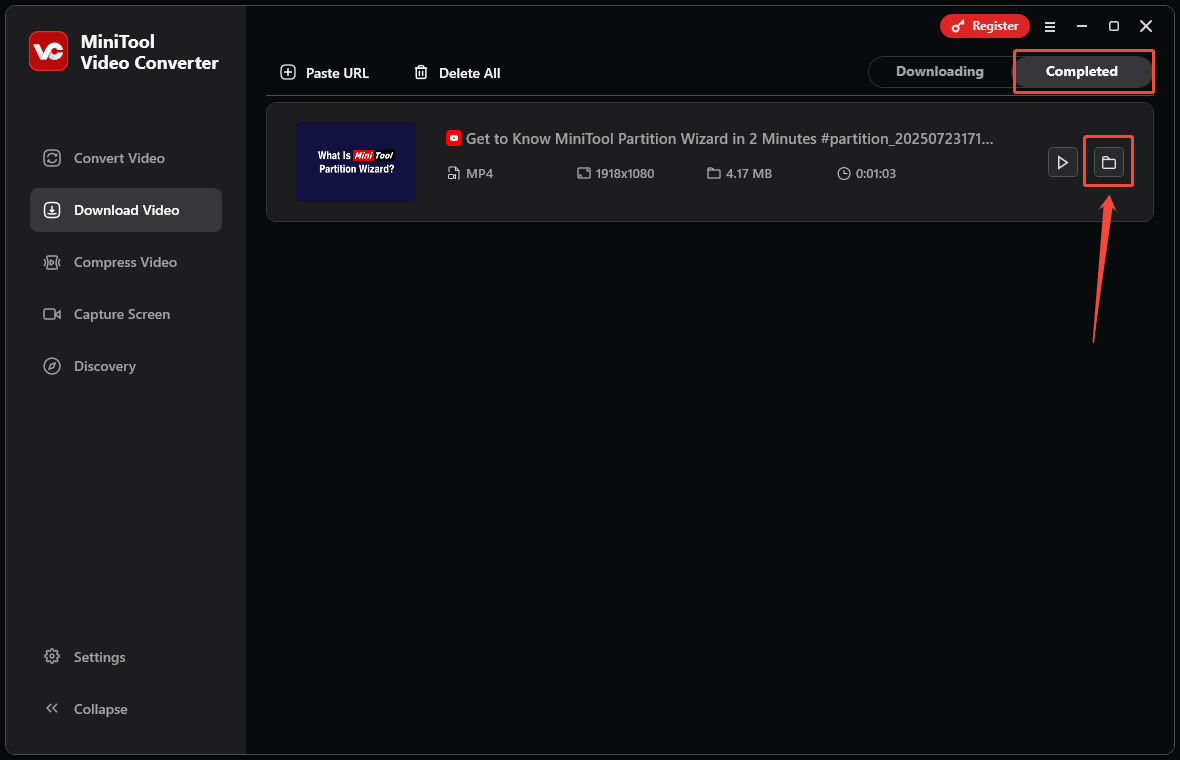Open the folder of the downloaded video
This screenshot has height=760, width=1180.
click(1109, 163)
